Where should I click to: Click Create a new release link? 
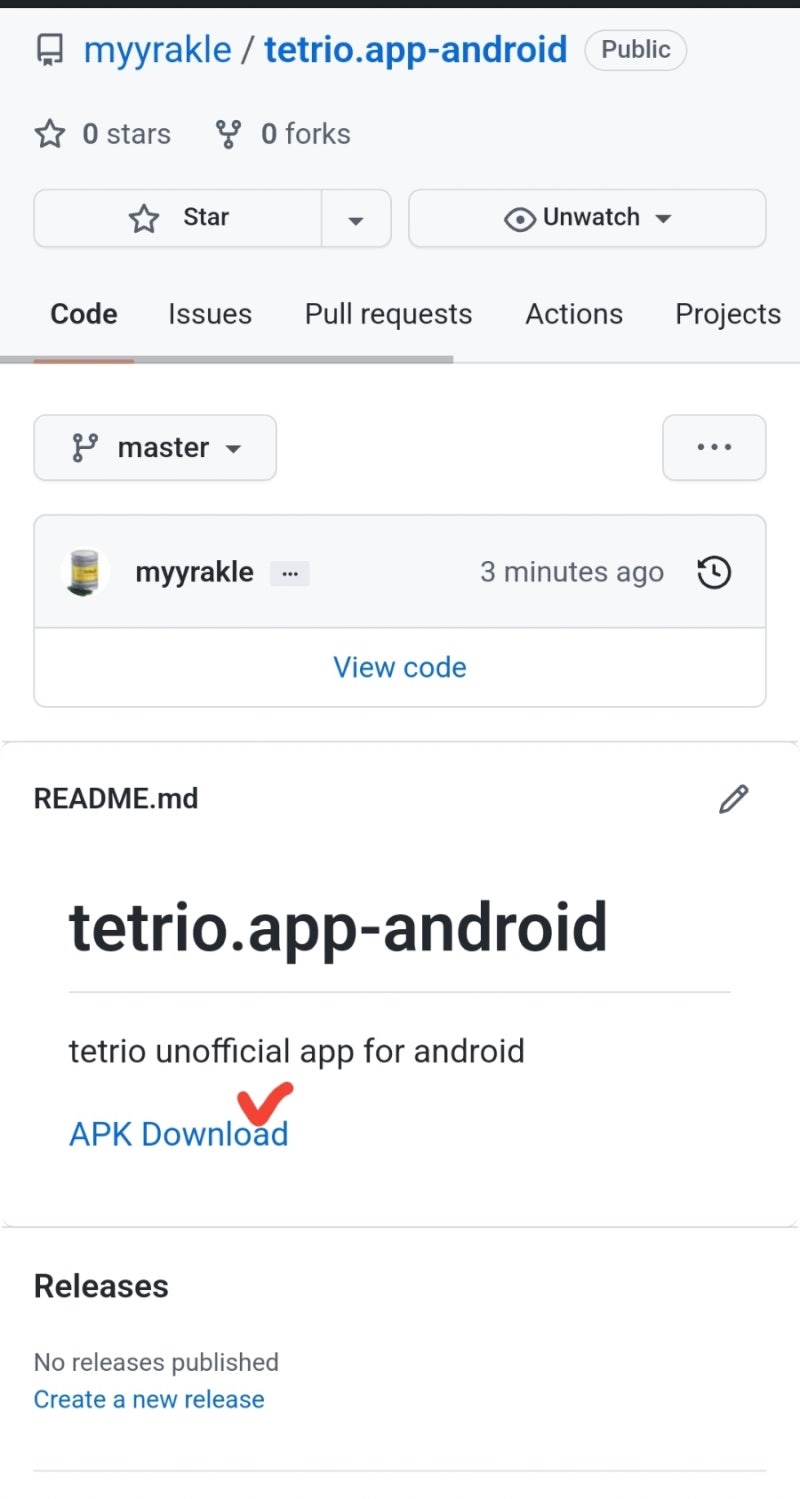149,1399
